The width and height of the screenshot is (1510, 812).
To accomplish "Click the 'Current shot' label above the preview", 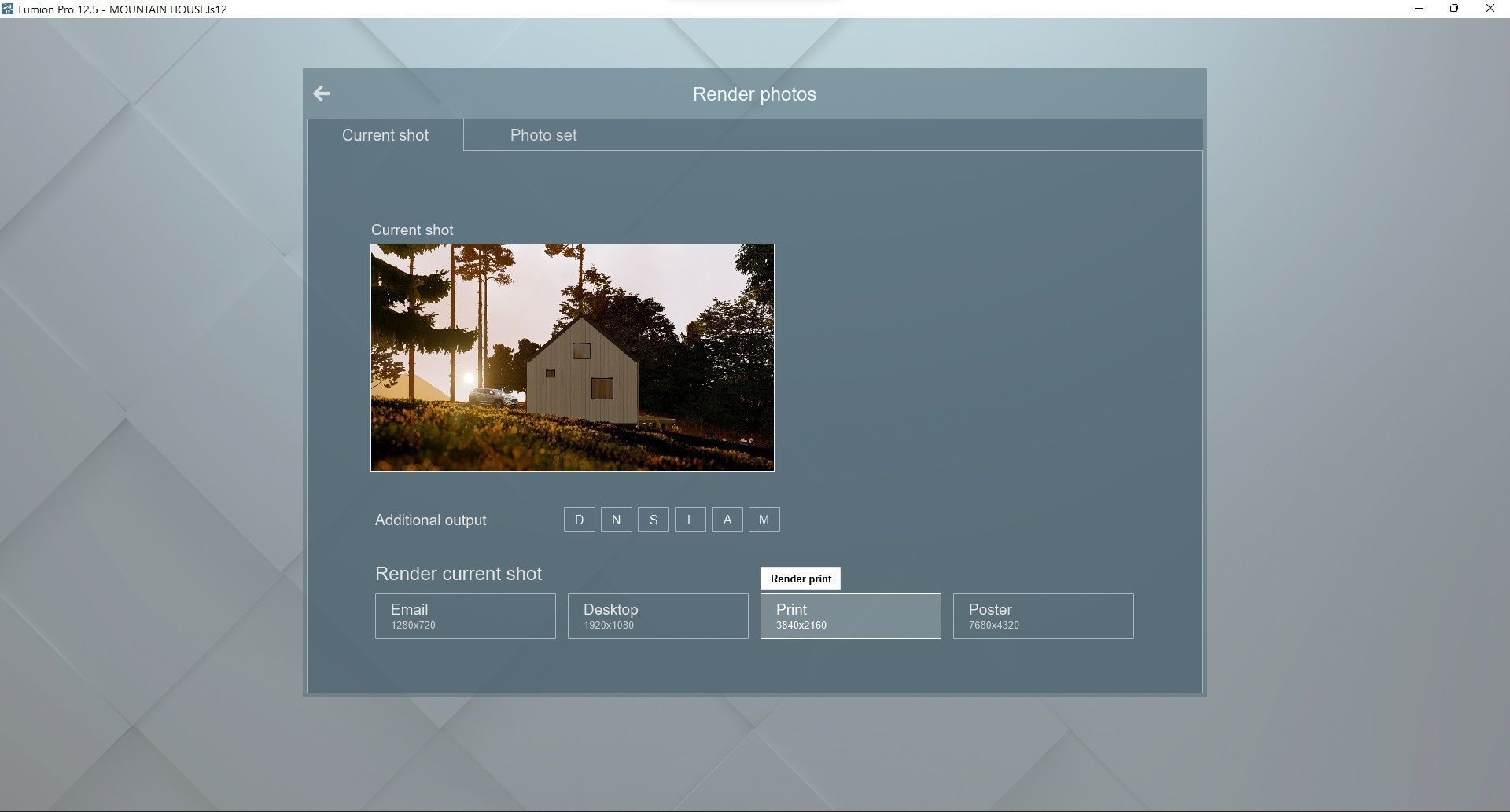I will pos(412,230).
